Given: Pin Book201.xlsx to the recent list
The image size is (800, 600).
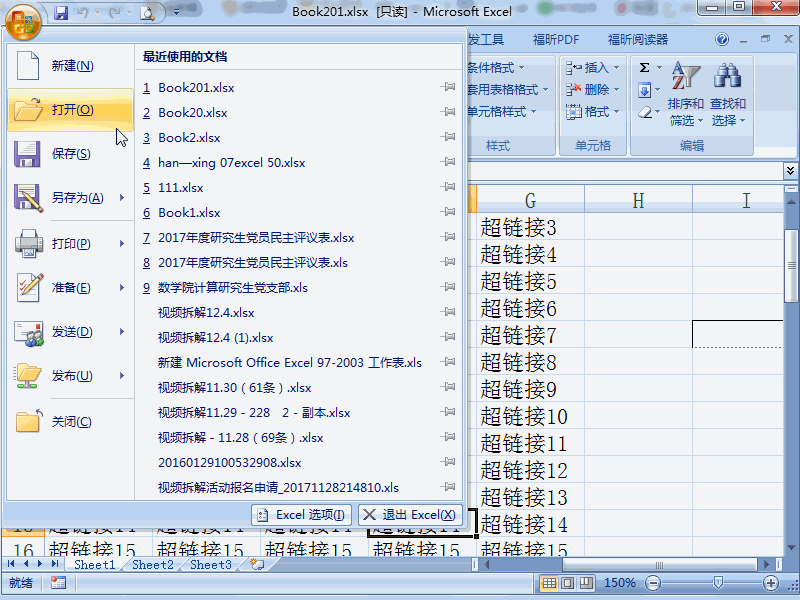Looking at the screenshot, I should (448, 87).
